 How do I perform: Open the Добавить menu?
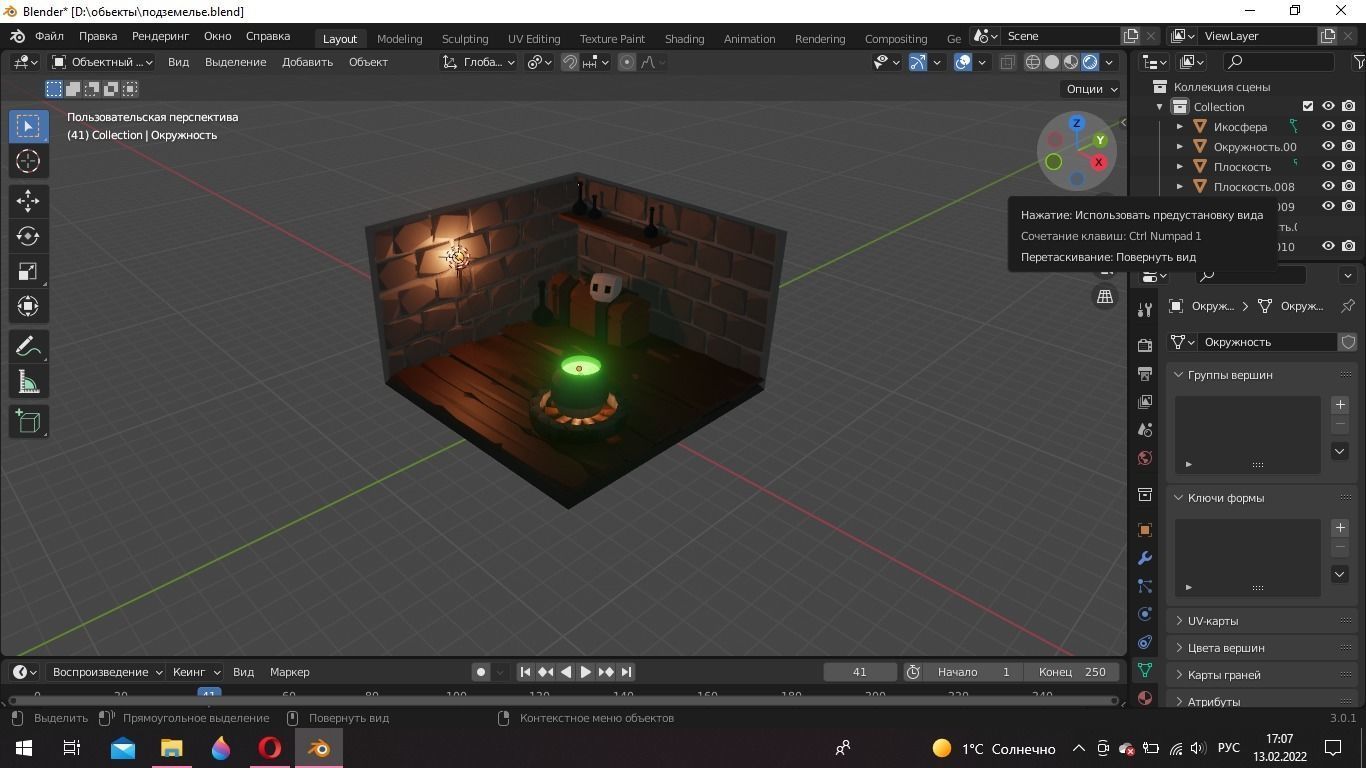pyautogui.click(x=307, y=62)
